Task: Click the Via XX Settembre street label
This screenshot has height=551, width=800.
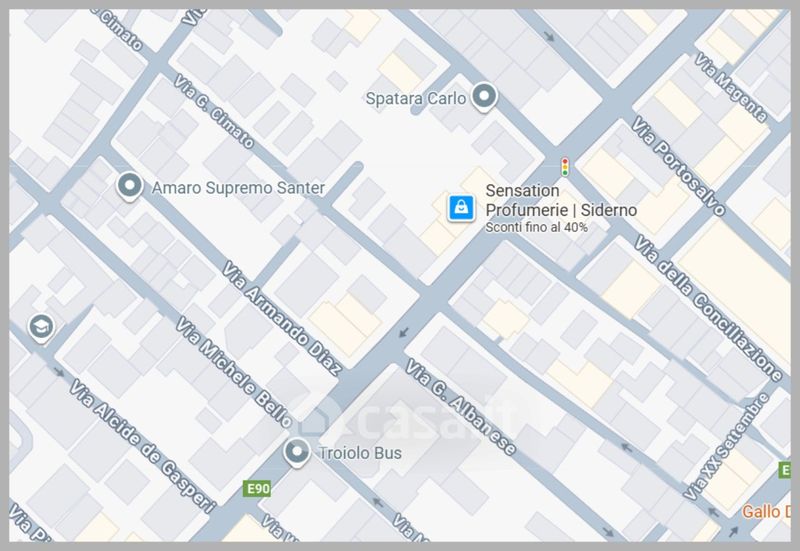Action: (726, 447)
